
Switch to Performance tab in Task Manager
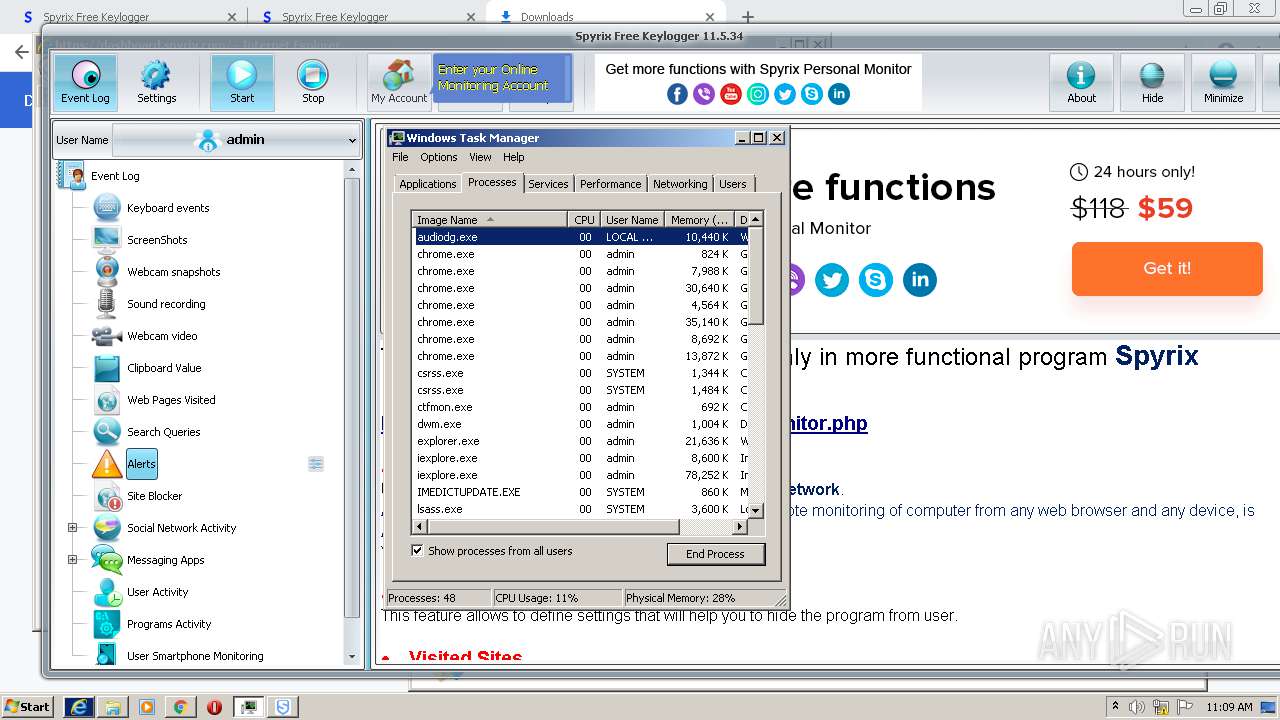[610, 184]
